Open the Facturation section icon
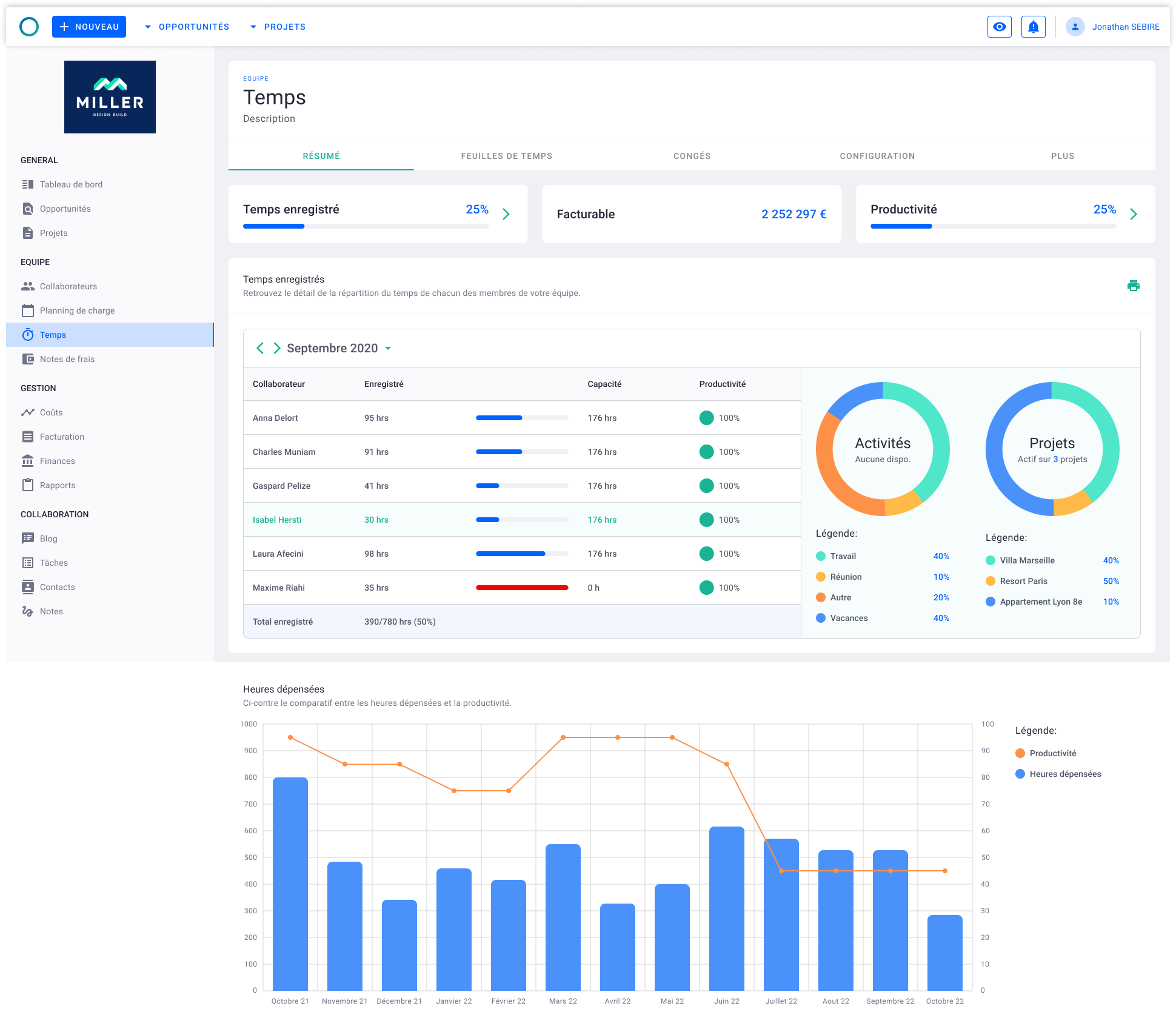Screen dimensions: 1176x1020 [x=28, y=436]
